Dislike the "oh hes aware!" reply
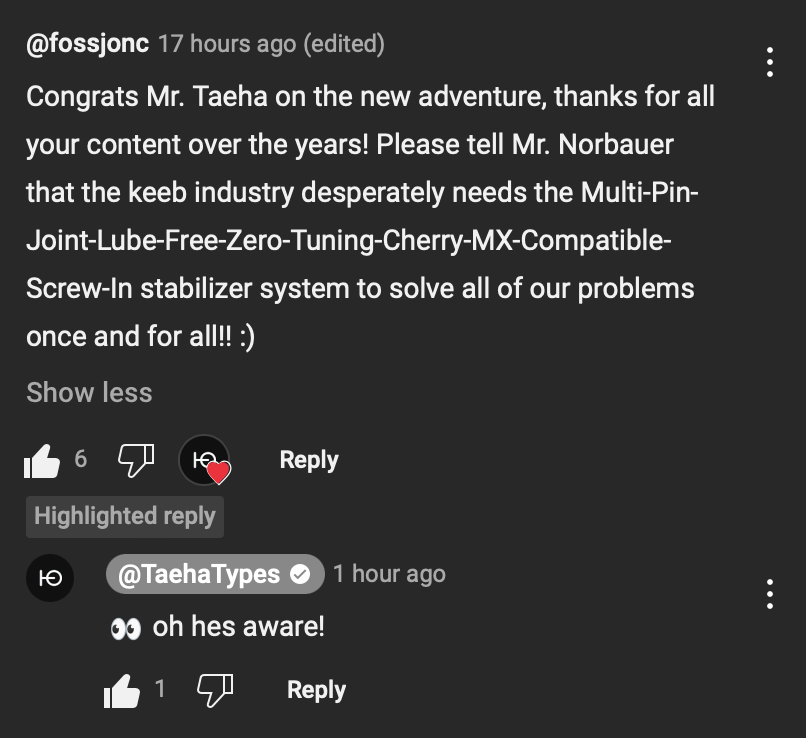This screenshot has height=738, width=806. 216,689
